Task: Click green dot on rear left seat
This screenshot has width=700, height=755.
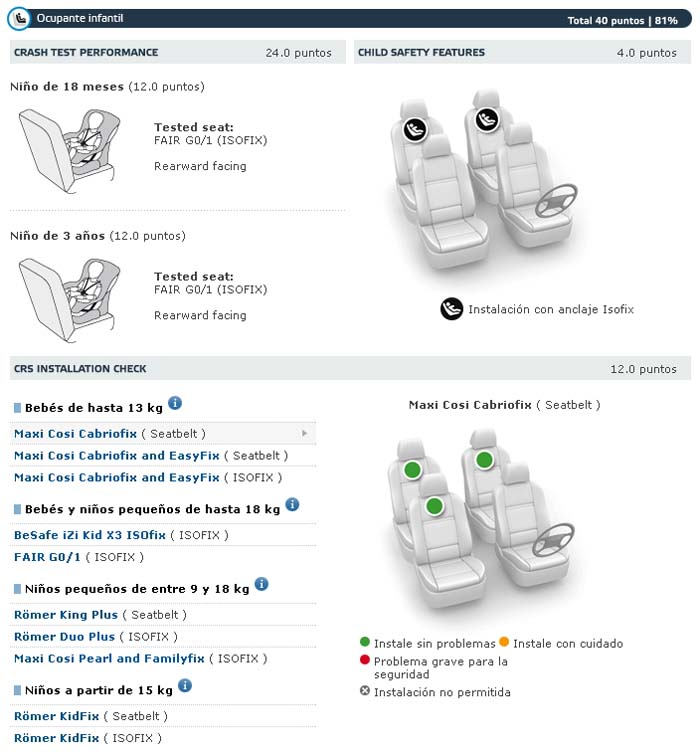Action: point(411,470)
